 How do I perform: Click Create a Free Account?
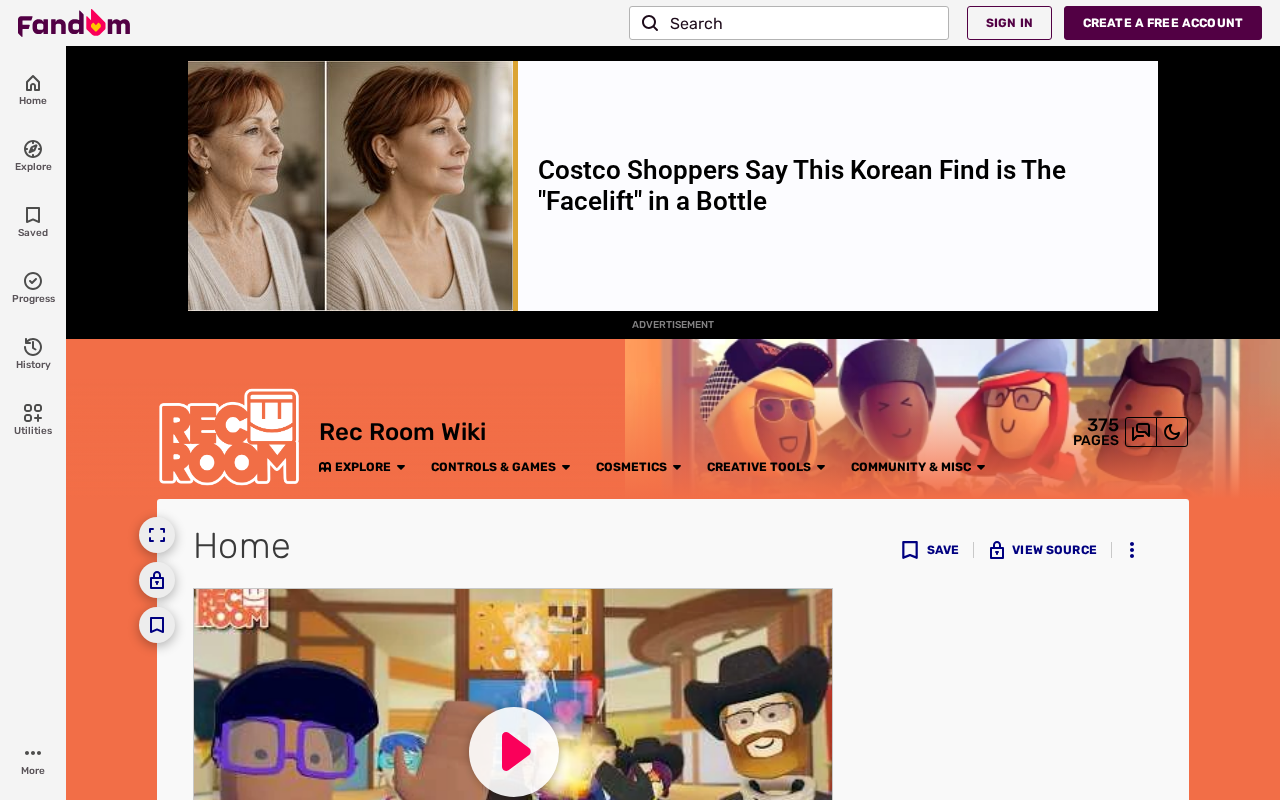coord(1163,23)
